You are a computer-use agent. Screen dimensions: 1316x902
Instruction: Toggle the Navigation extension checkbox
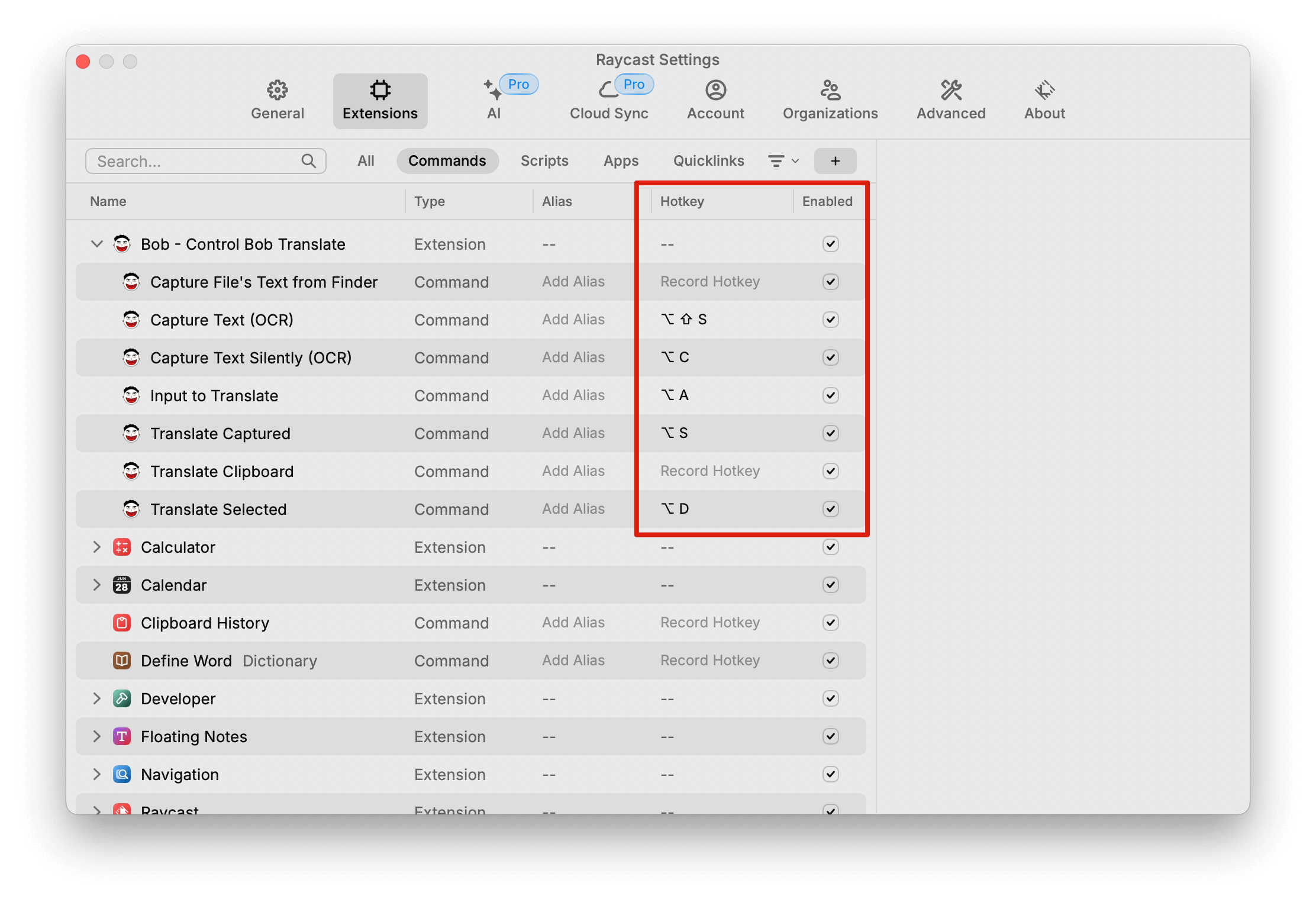point(831,774)
